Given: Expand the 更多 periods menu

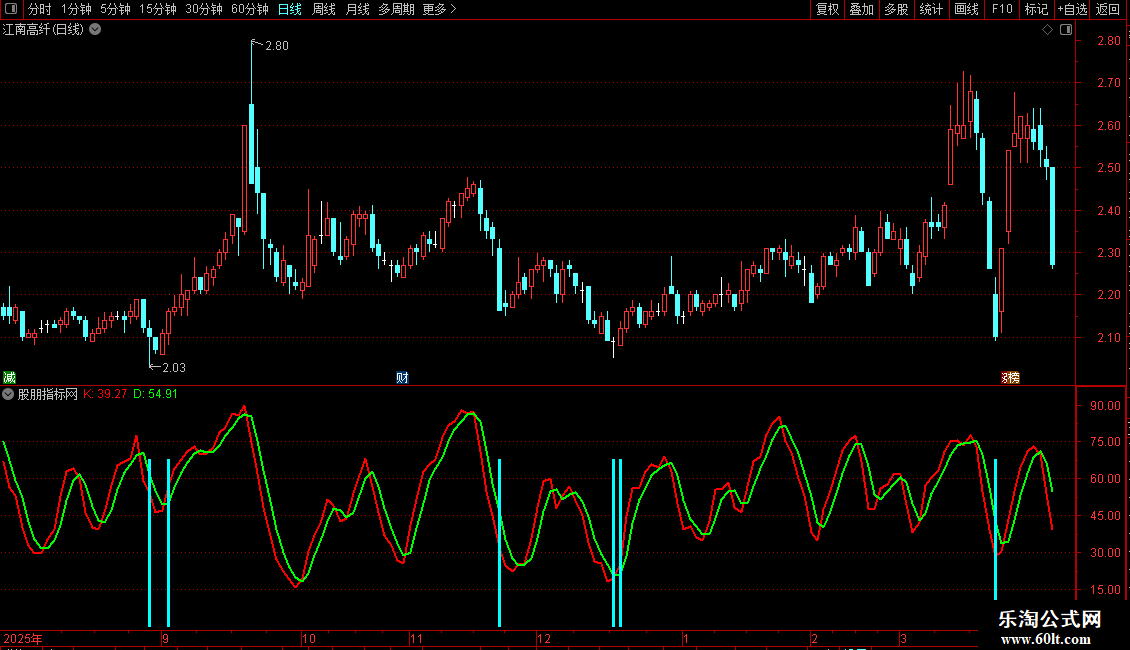Looking at the screenshot, I should coord(439,9).
